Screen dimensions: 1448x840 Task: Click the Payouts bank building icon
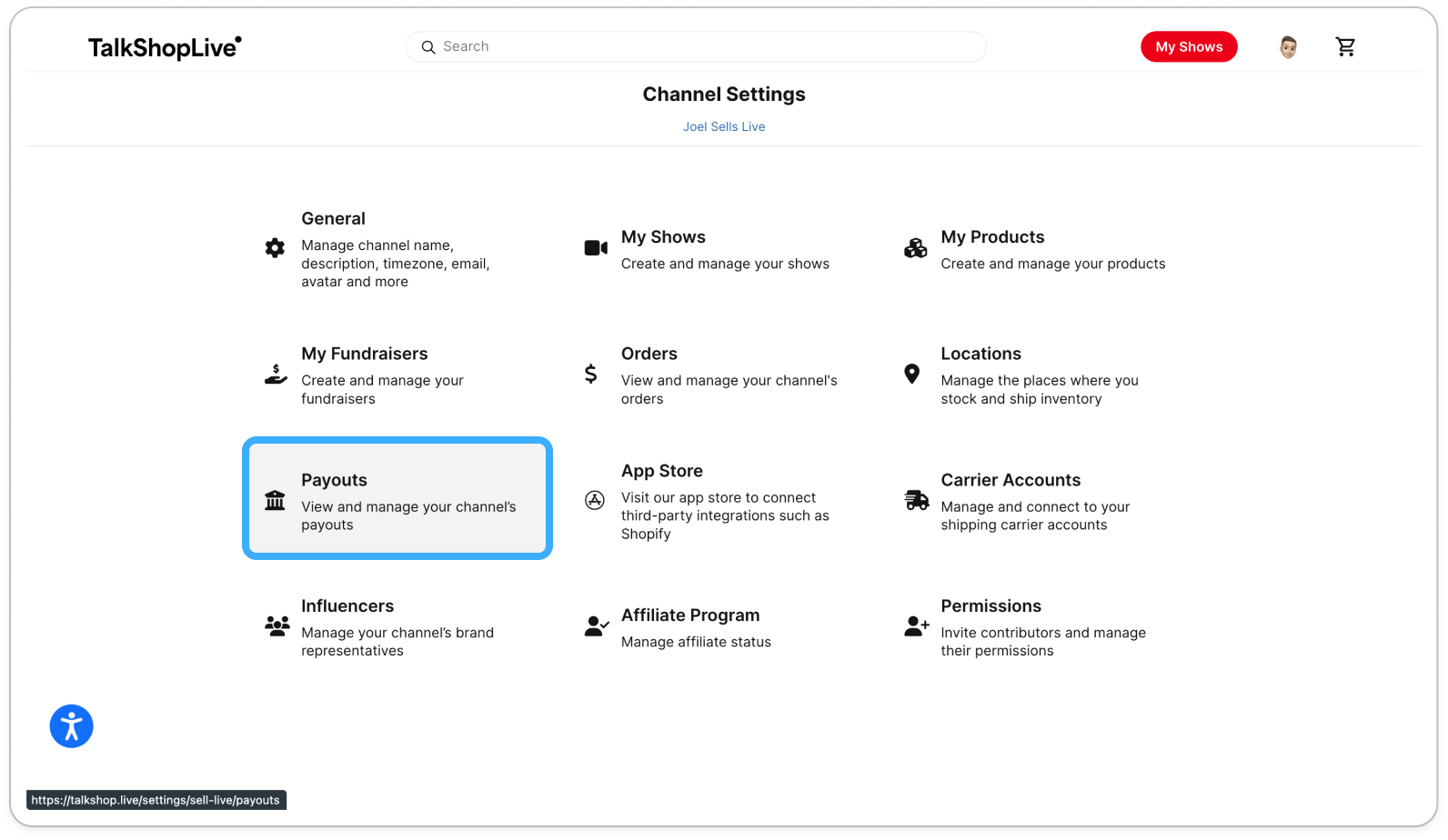coord(275,500)
